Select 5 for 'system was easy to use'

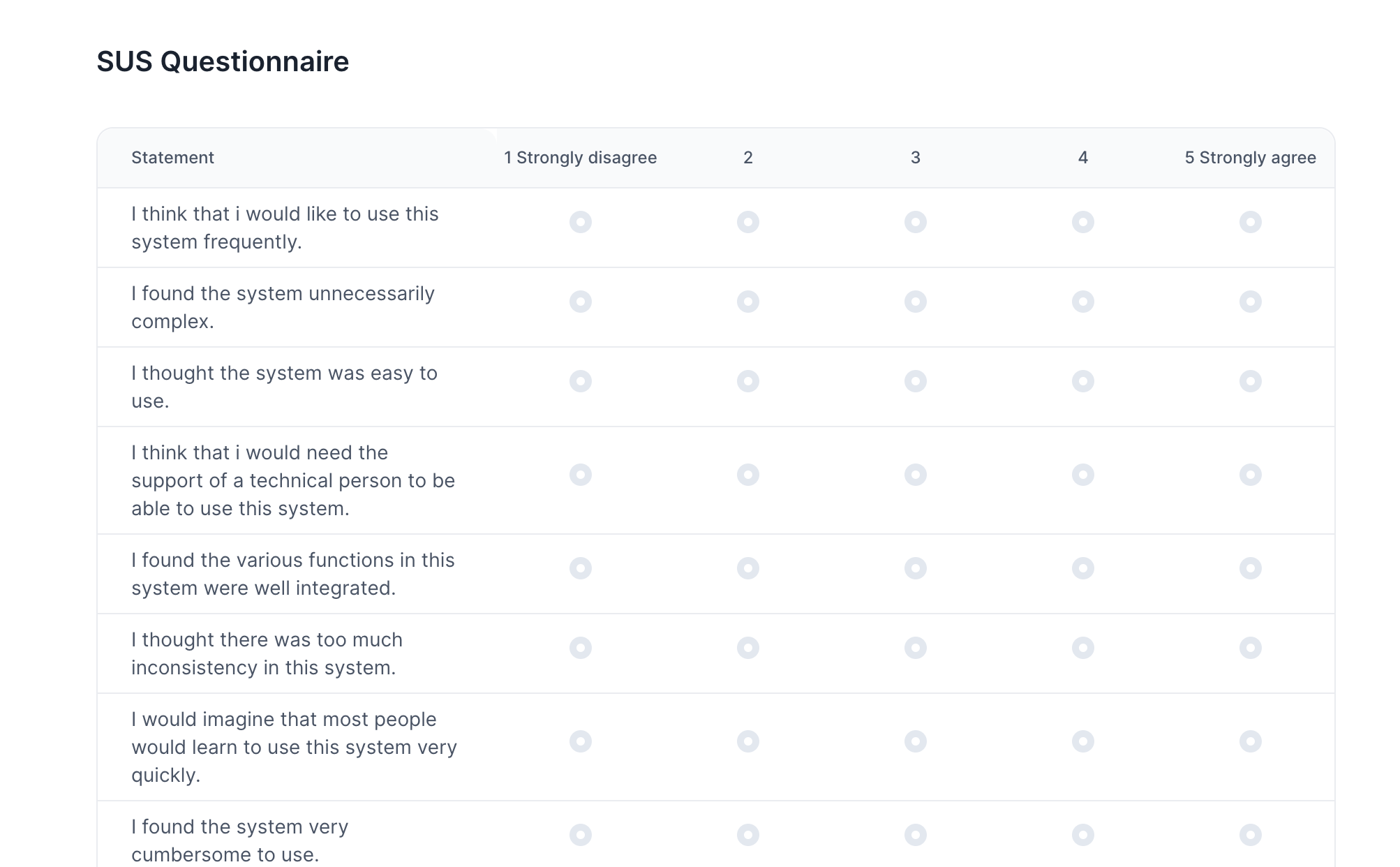1251,381
